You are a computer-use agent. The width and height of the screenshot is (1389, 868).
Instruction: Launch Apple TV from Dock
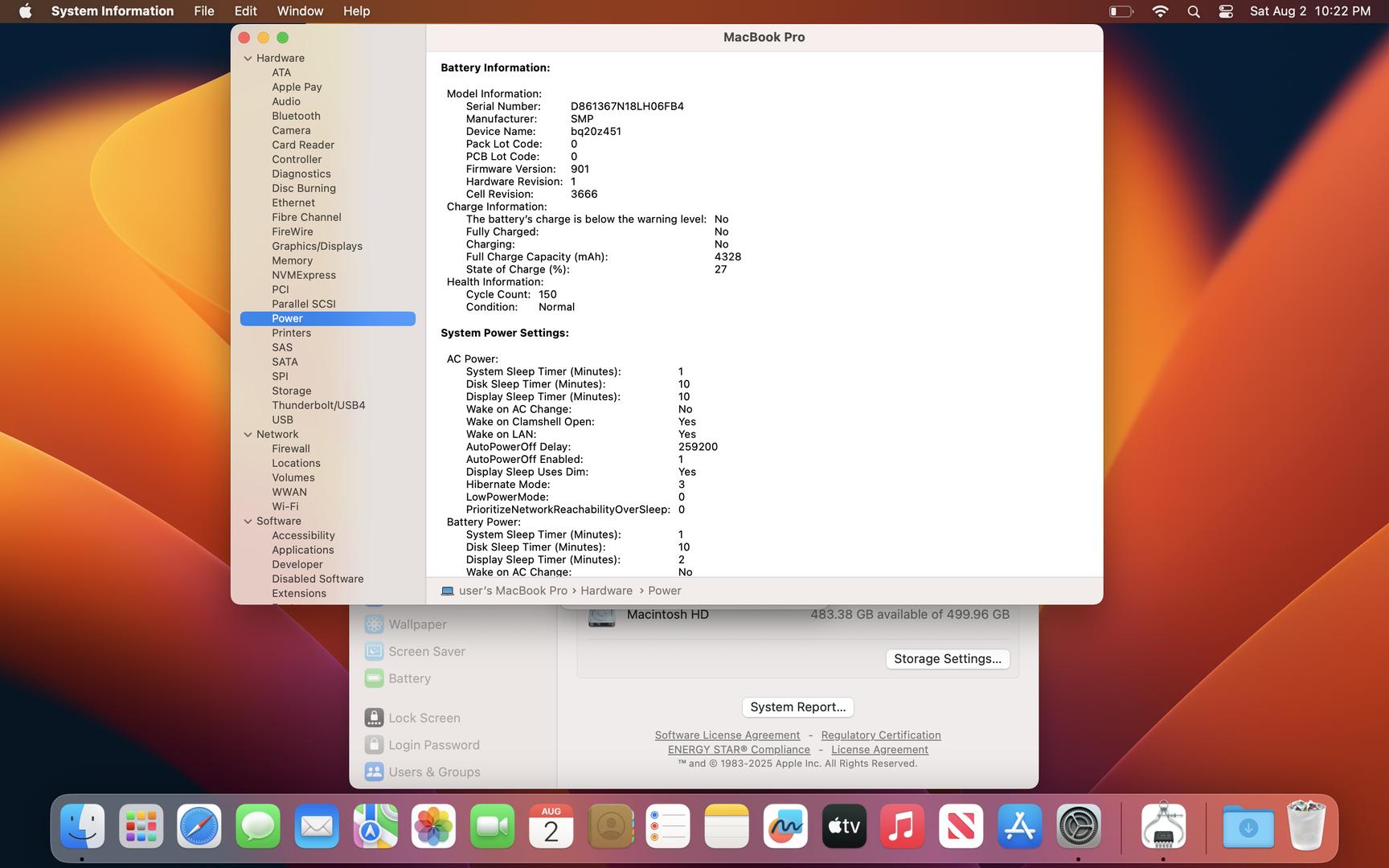click(x=844, y=826)
